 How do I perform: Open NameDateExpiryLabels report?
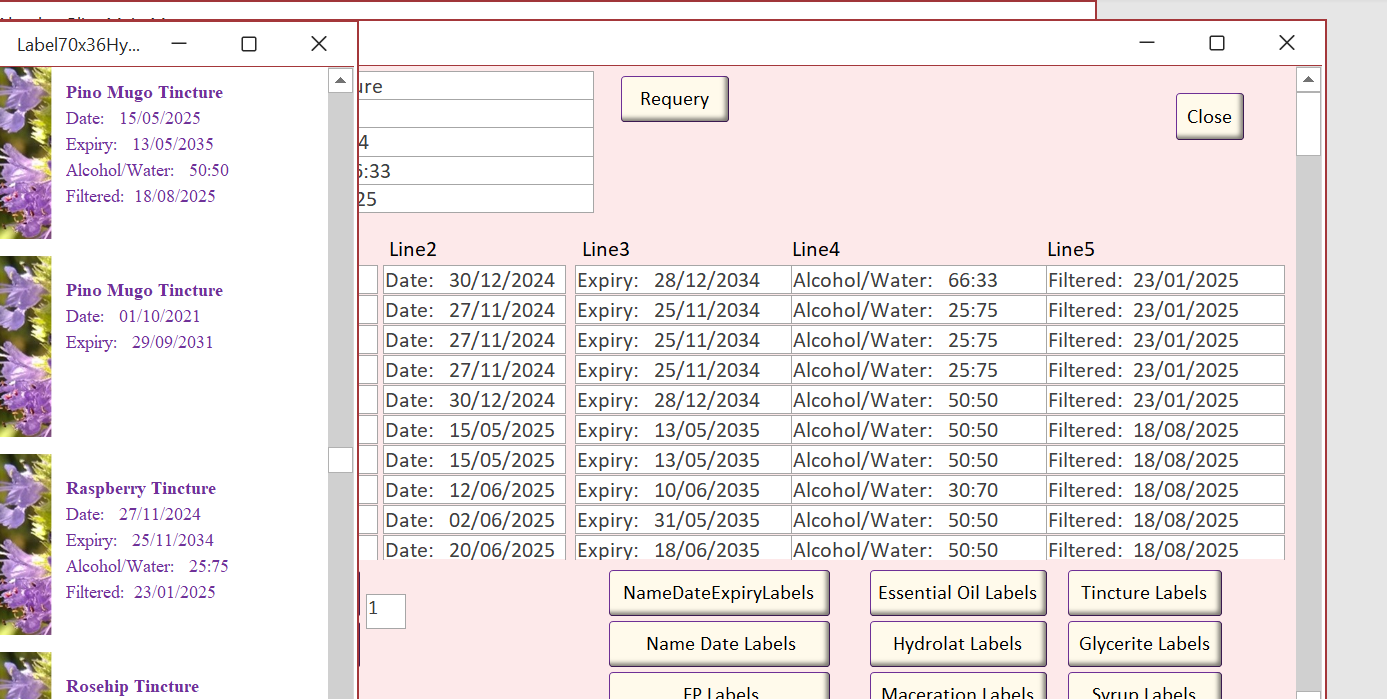click(x=718, y=593)
